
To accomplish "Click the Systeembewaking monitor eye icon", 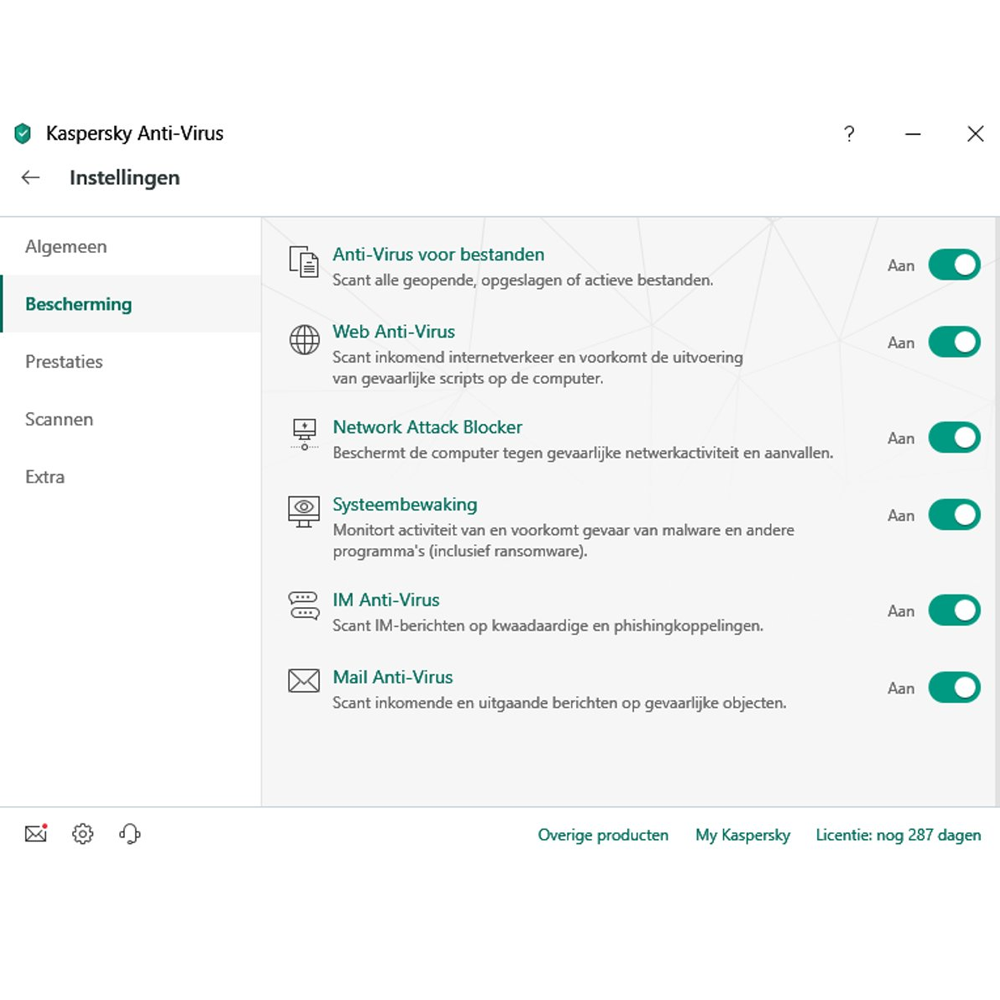I will 304,511.
